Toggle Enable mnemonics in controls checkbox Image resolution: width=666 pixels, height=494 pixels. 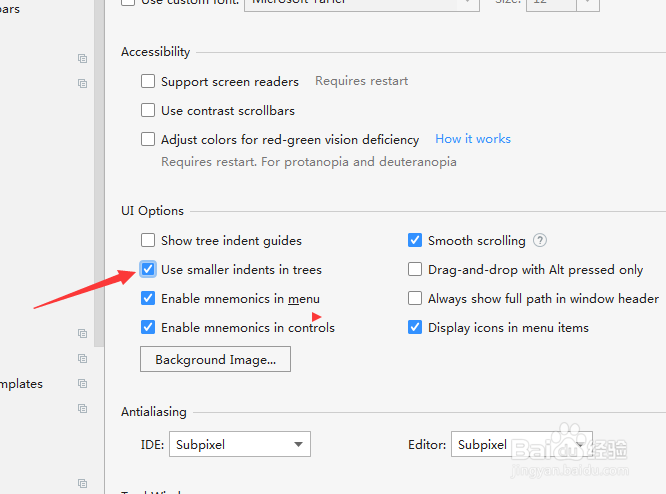[148, 327]
